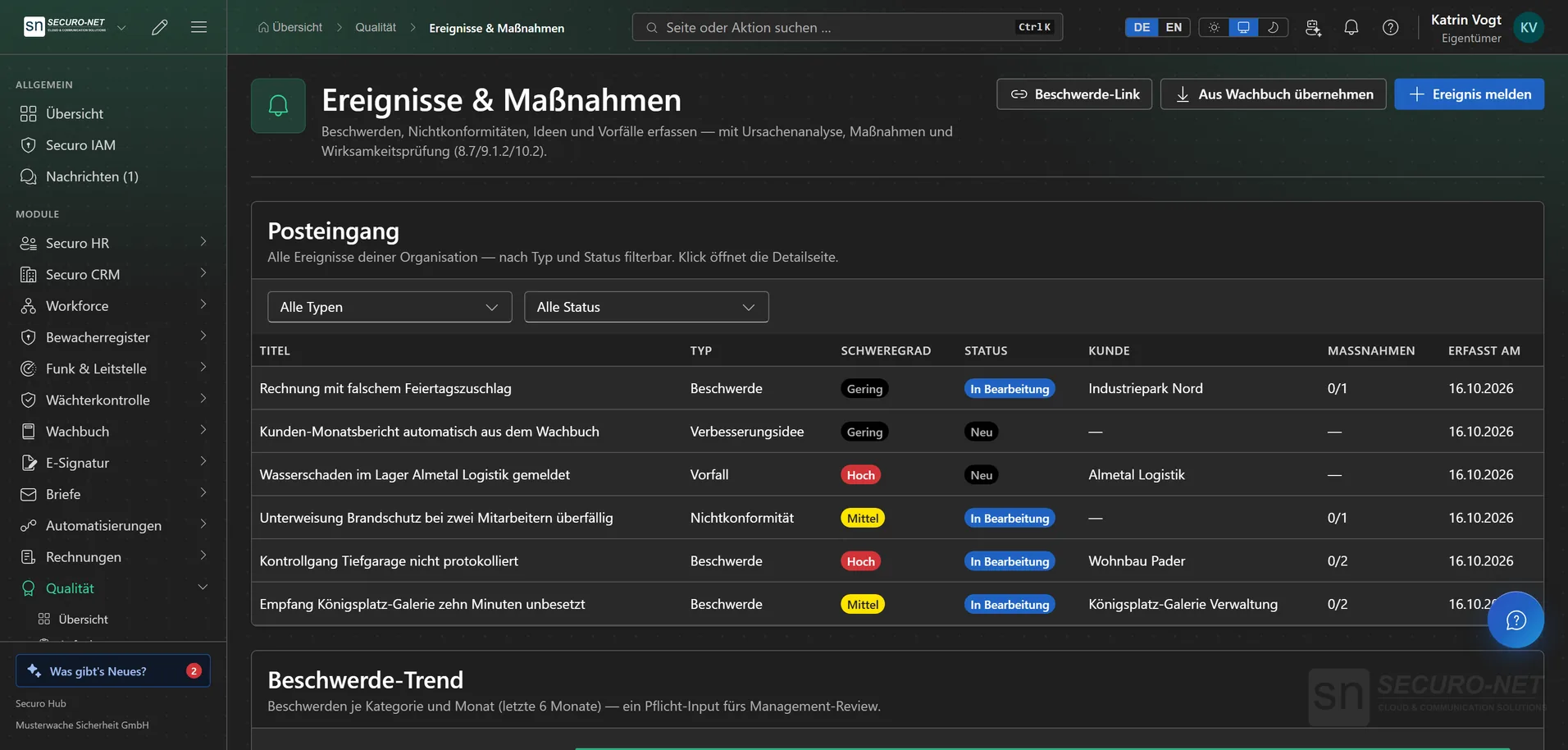Click the Automatisierungen sidebar icon
The height and width of the screenshot is (750, 1568).
point(29,526)
